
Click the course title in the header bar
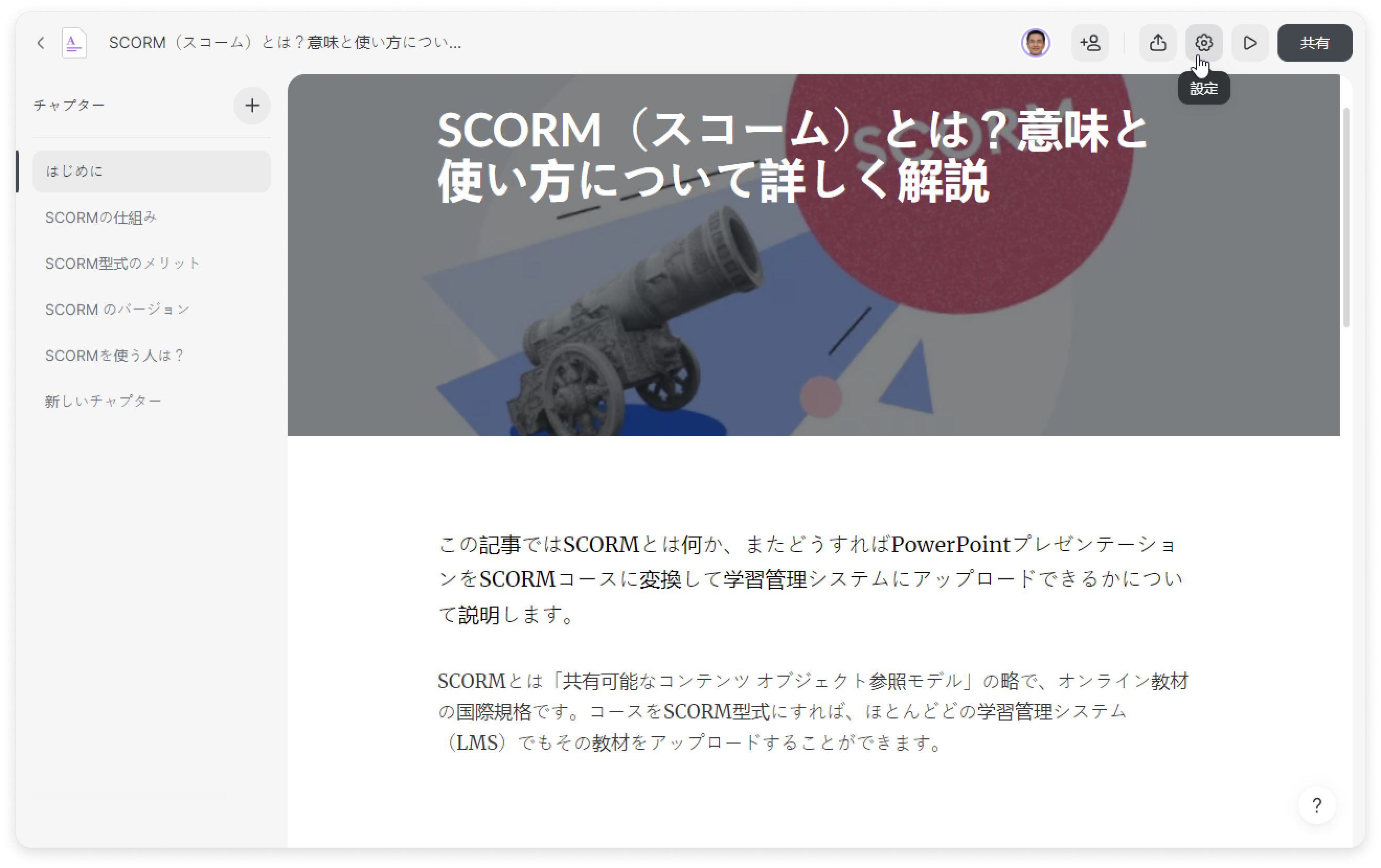tap(285, 43)
